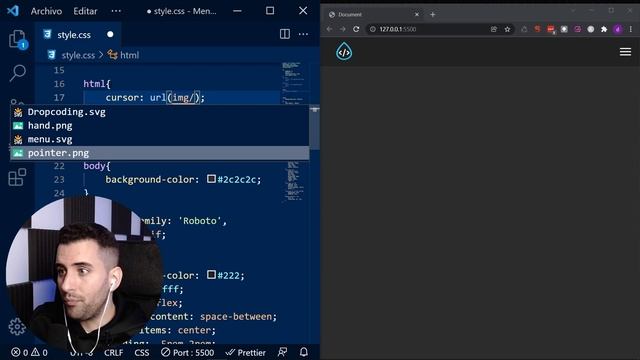Go back in the browser window
This screenshot has height=360, width=640.
click(x=329, y=29)
